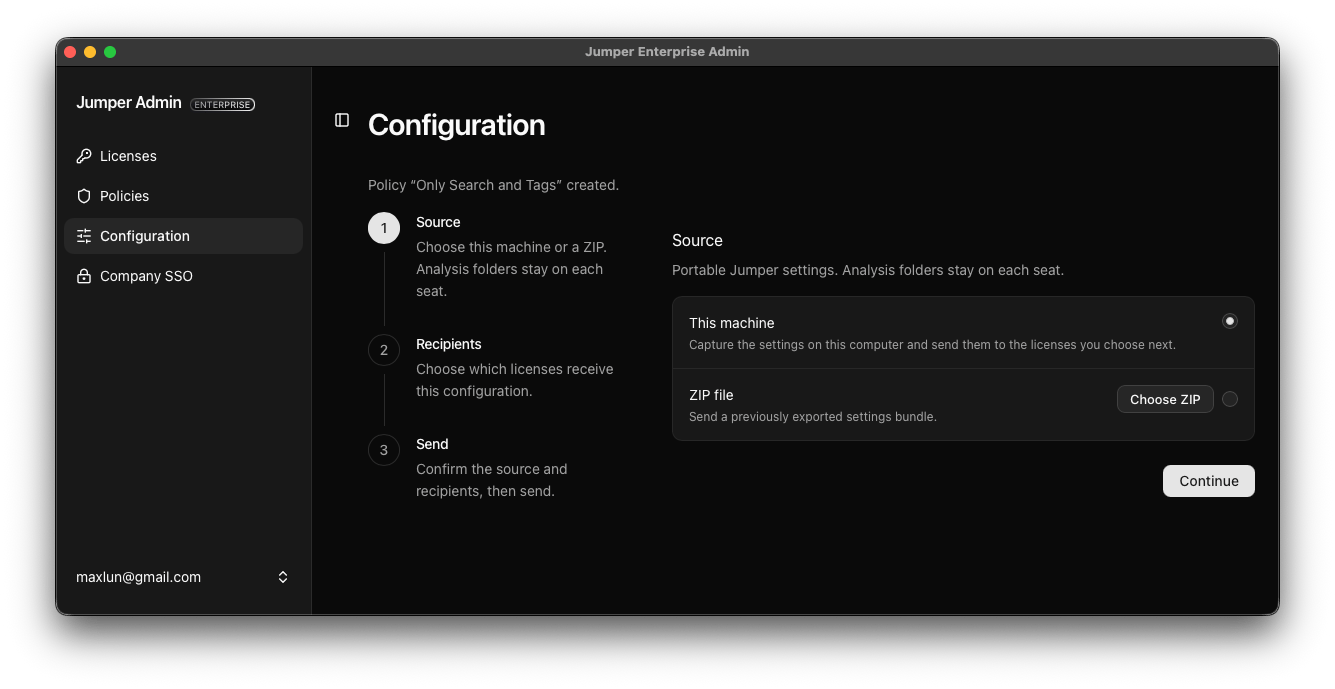Select the ZIP file radio button
The image size is (1335, 689).
[1230, 399]
